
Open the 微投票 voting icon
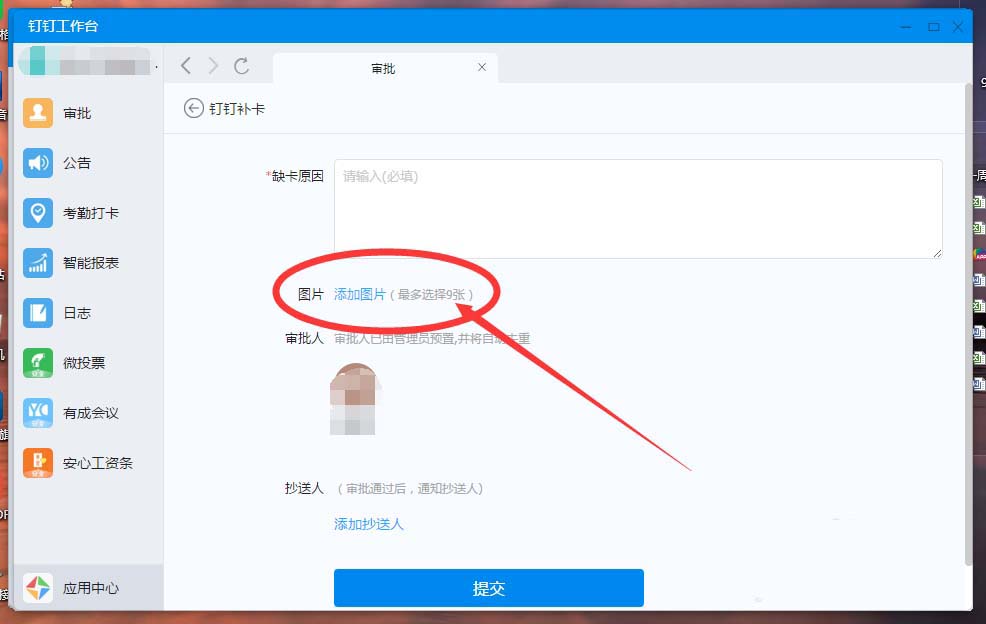pyautogui.click(x=38, y=363)
